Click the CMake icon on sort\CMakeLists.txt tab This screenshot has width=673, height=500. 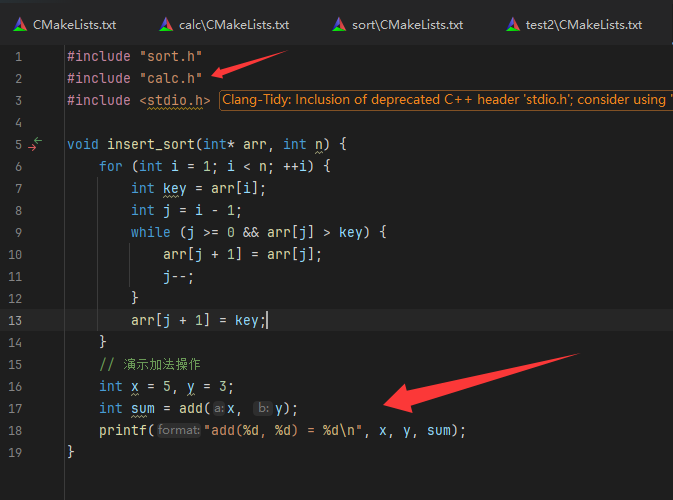[x=338, y=24]
